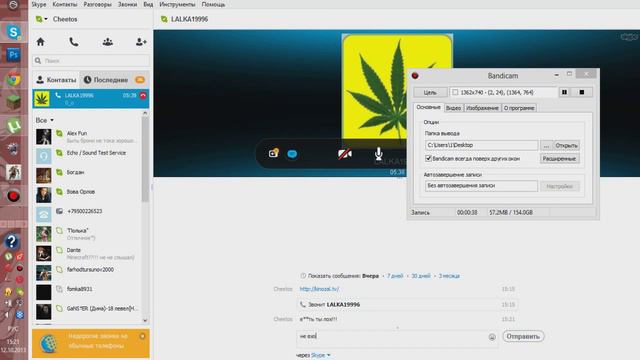This screenshot has height=360, width=640.
Task: Click the contact search field
Action: pos(91,60)
